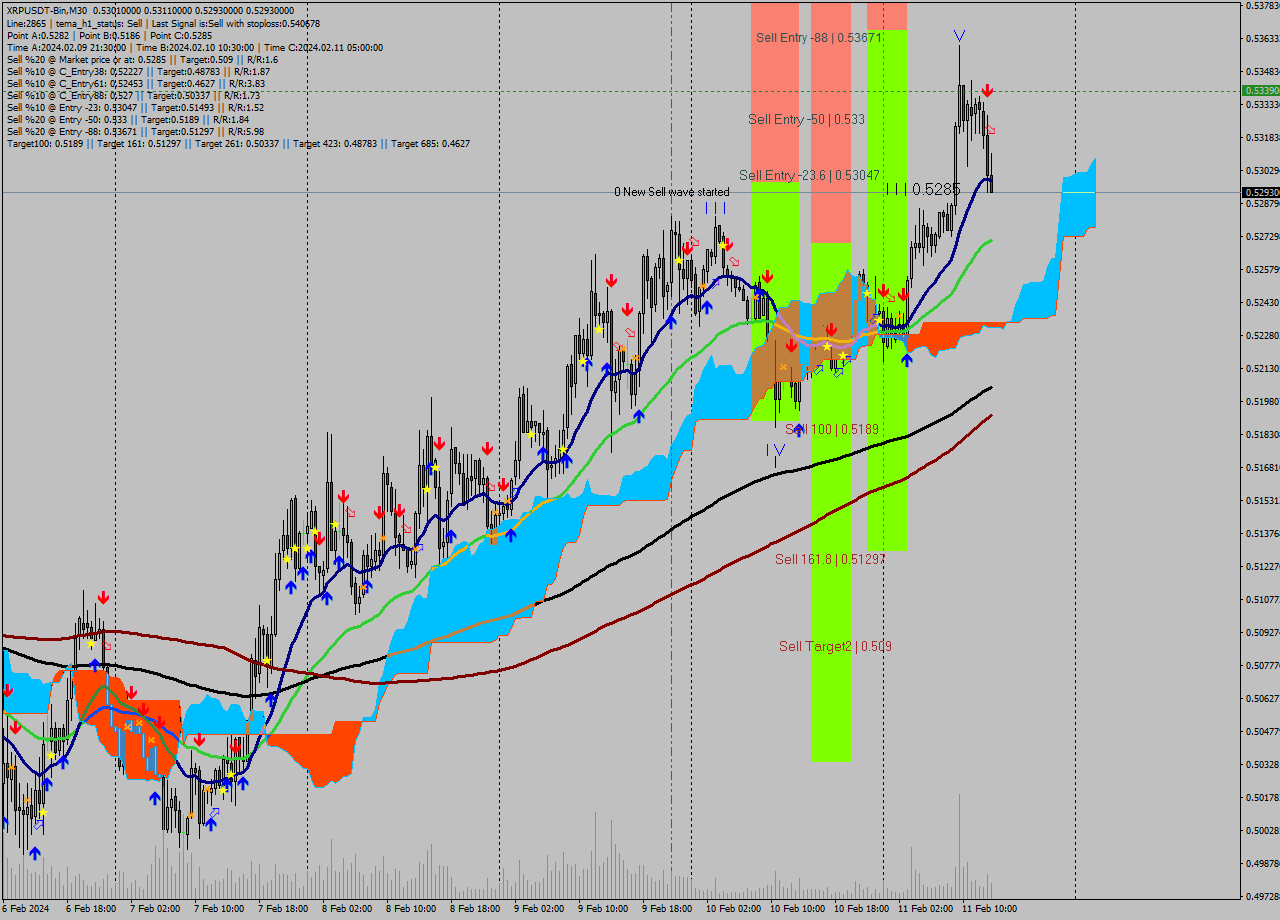Click the '10 Feb 10:00' time axis label
The image size is (1280, 920).
(797, 909)
